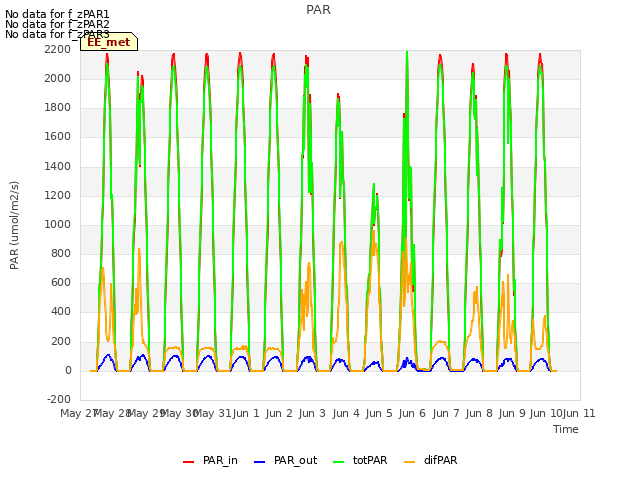The width and height of the screenshot is (640, 480).
Task: Click the Jun 8 x-axis label
Action: click(x=479, y=413)
